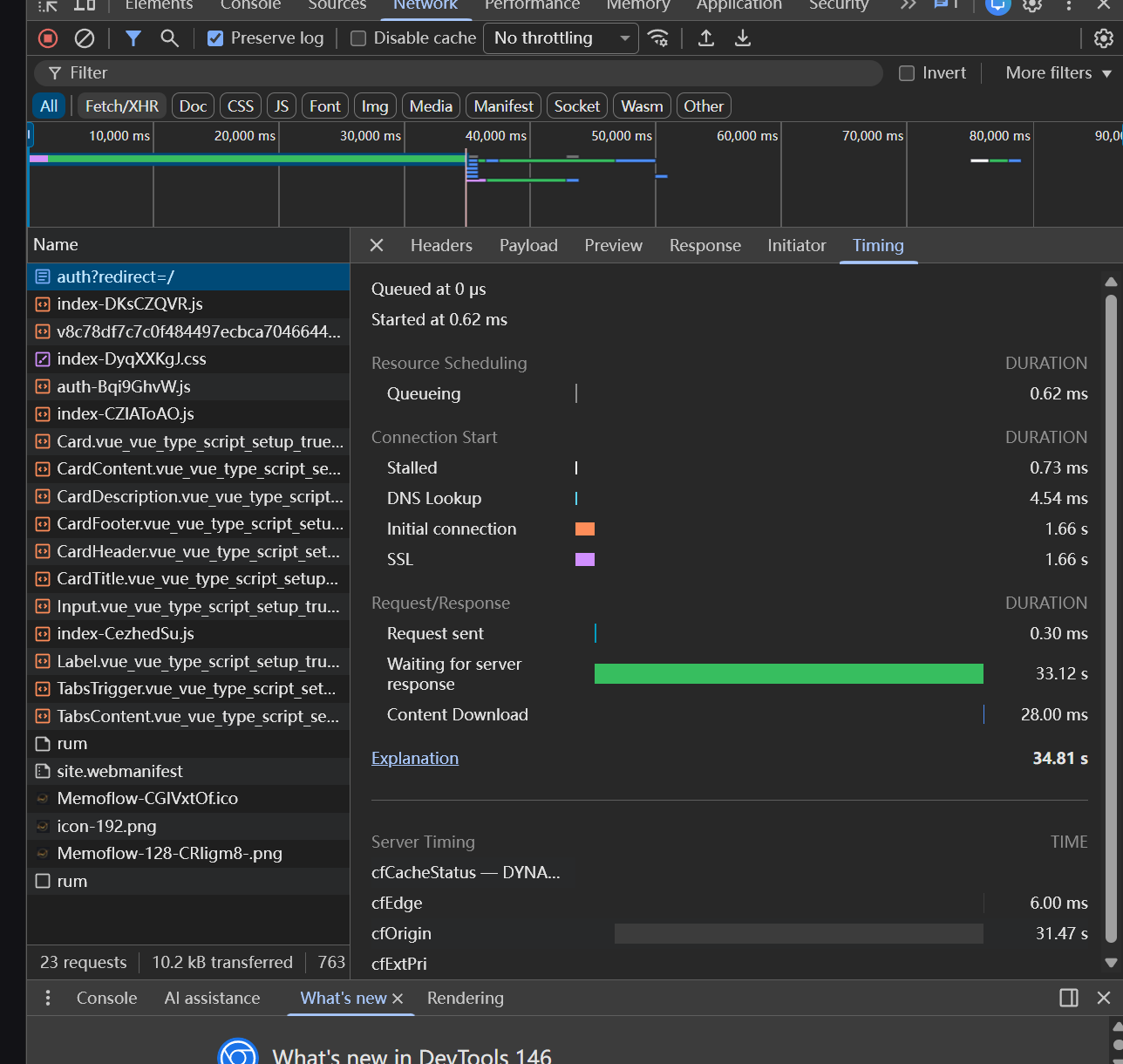This screenshot has width=1123, height=1064.
Task: Expand the More filters dropdown
Action: [x=1058, y=73]
